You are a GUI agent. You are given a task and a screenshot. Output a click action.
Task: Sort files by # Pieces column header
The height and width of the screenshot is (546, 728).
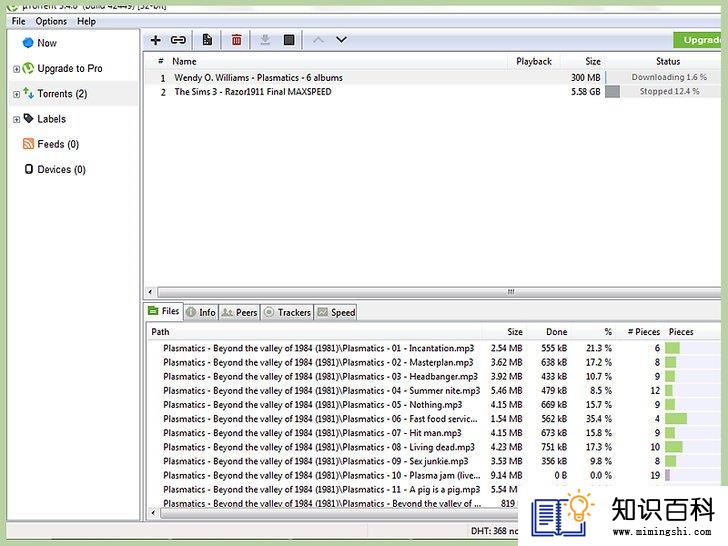[x=644, y=332]
